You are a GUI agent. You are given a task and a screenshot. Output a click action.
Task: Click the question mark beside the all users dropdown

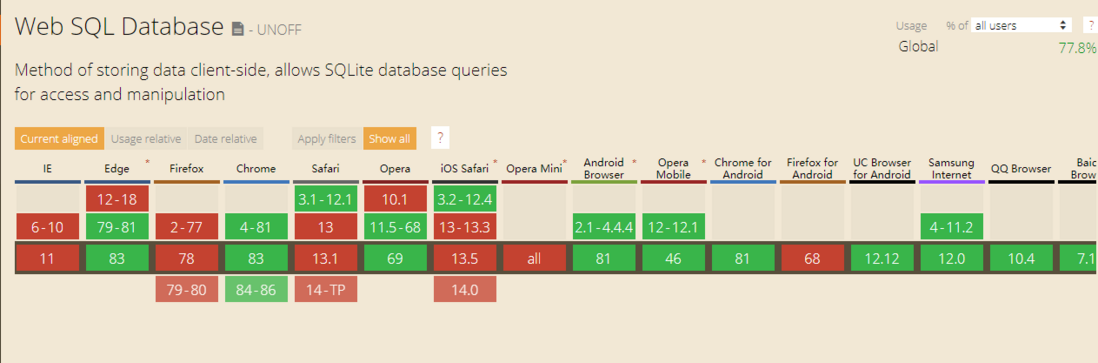click(x=1090, y=25)
